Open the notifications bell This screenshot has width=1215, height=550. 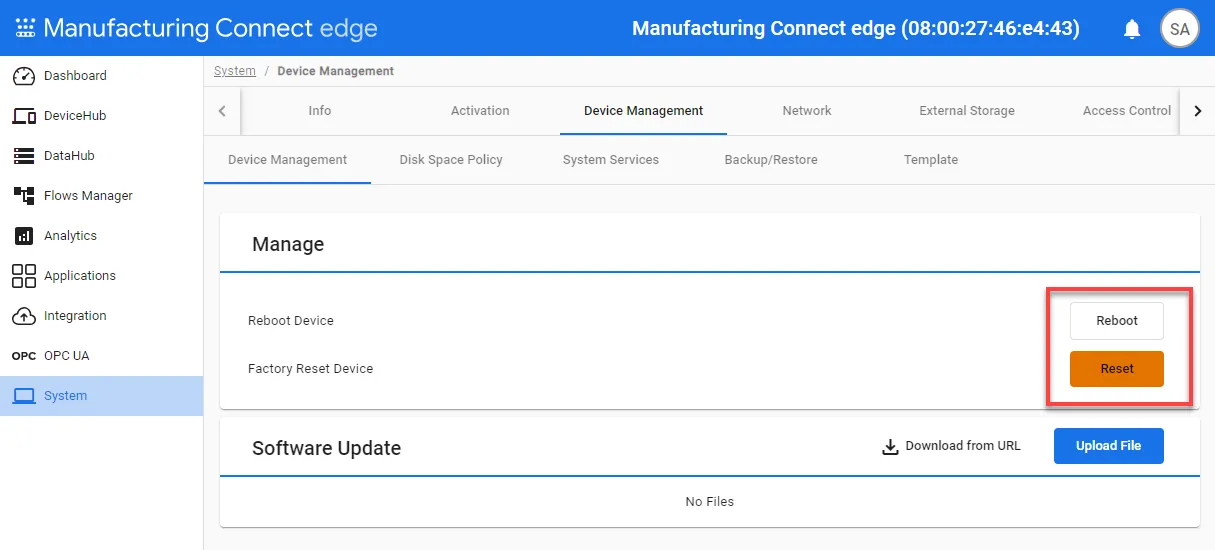click(x=1132, y=29)
